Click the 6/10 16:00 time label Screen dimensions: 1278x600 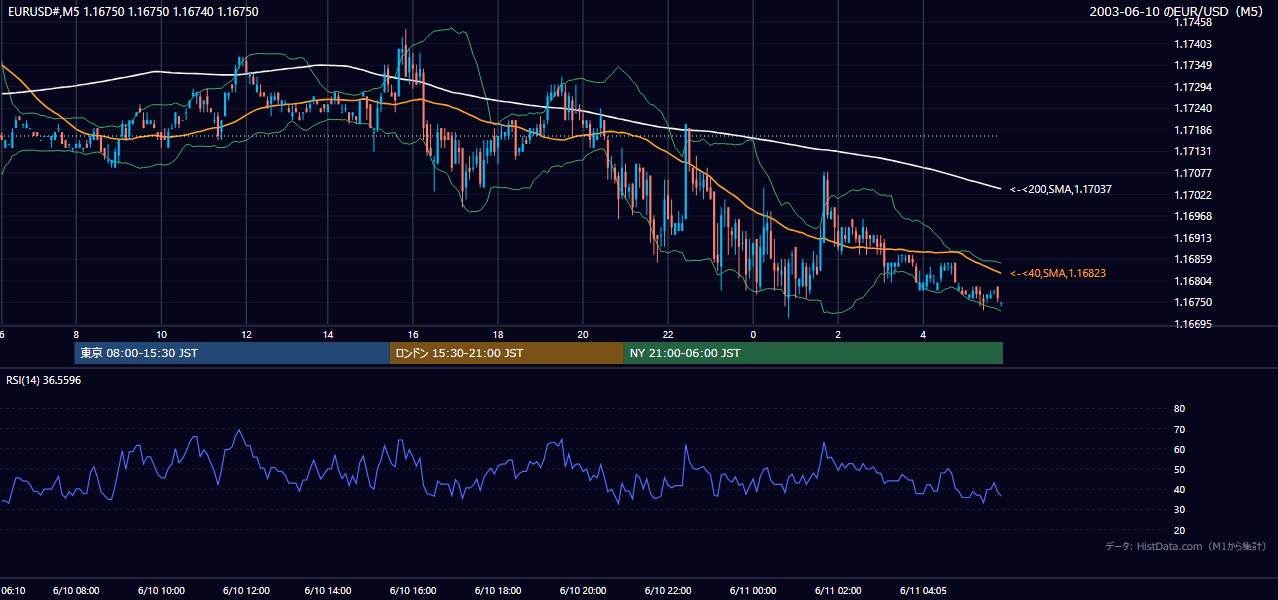[x=414, y=590]
